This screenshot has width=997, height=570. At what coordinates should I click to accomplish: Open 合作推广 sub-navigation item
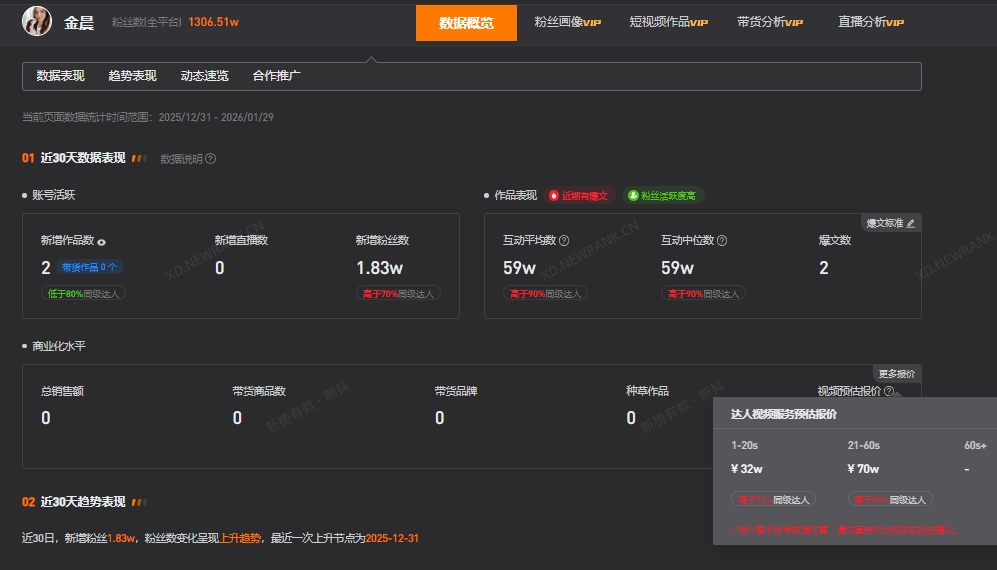[276, 76]
